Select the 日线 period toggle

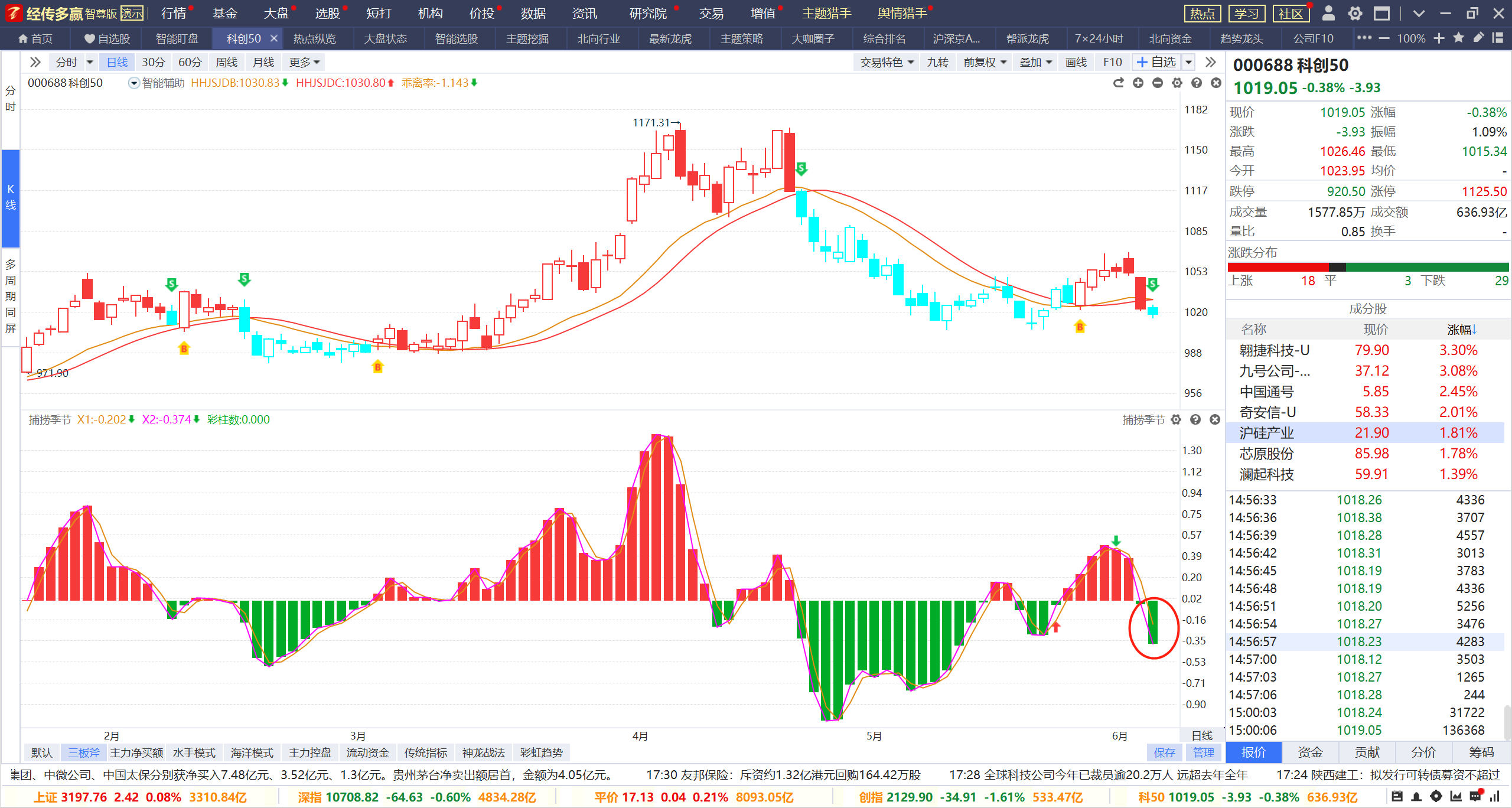[117, 62]
